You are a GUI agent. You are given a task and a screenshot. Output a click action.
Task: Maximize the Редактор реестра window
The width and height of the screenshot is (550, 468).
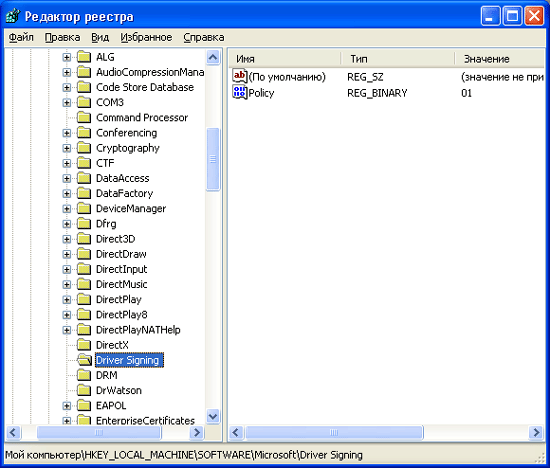(512, 16)
